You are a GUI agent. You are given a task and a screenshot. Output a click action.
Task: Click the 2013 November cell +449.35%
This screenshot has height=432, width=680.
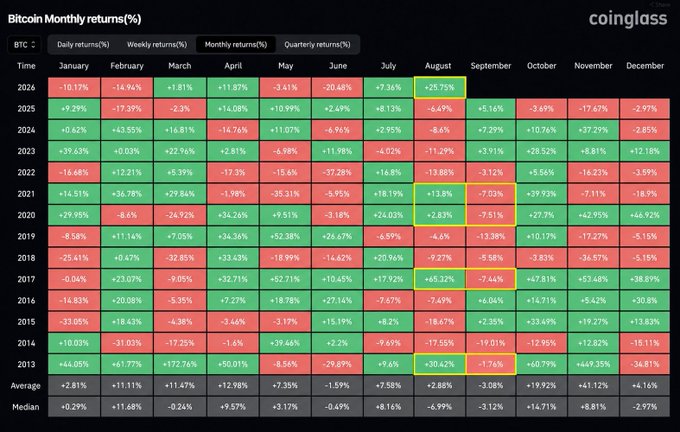[x=593, y=364]
